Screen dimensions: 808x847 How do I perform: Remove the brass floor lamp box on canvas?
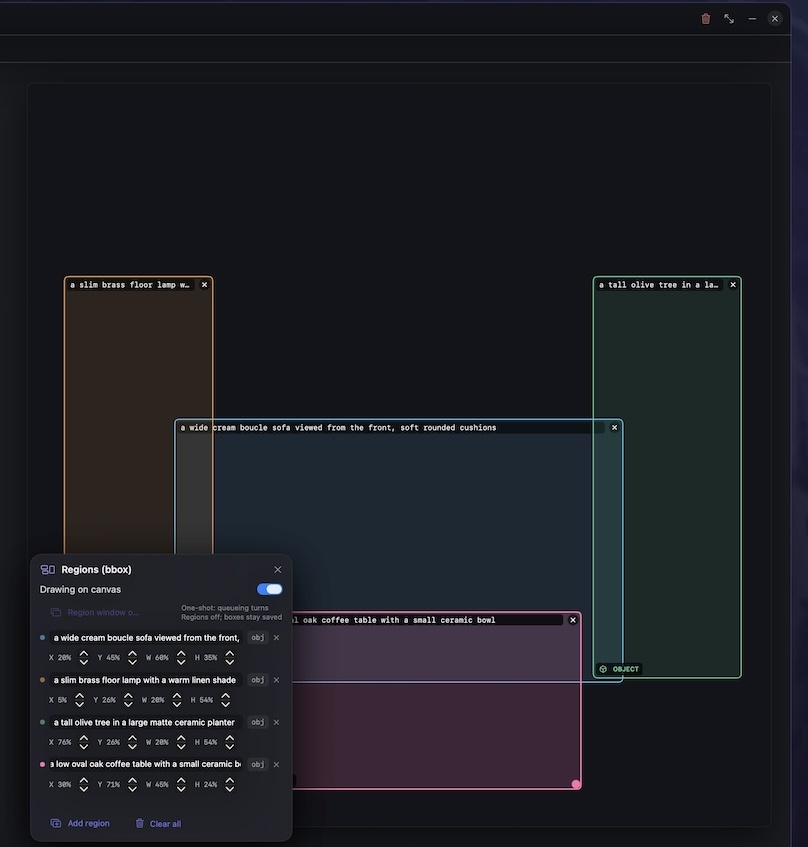click(x=204, y=285)
